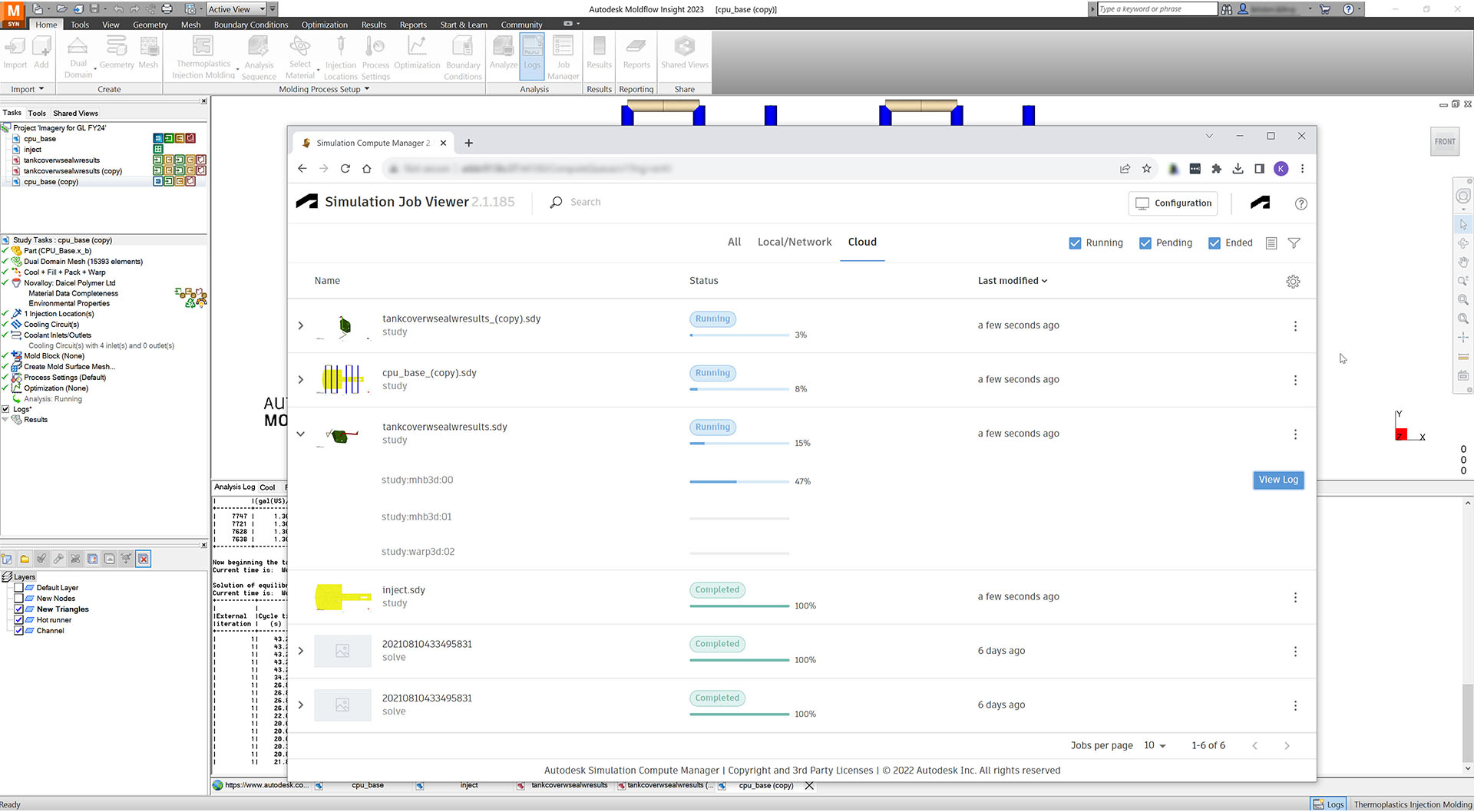Open the help question mark icon
1474x812 pixels.
point(1300,203)
